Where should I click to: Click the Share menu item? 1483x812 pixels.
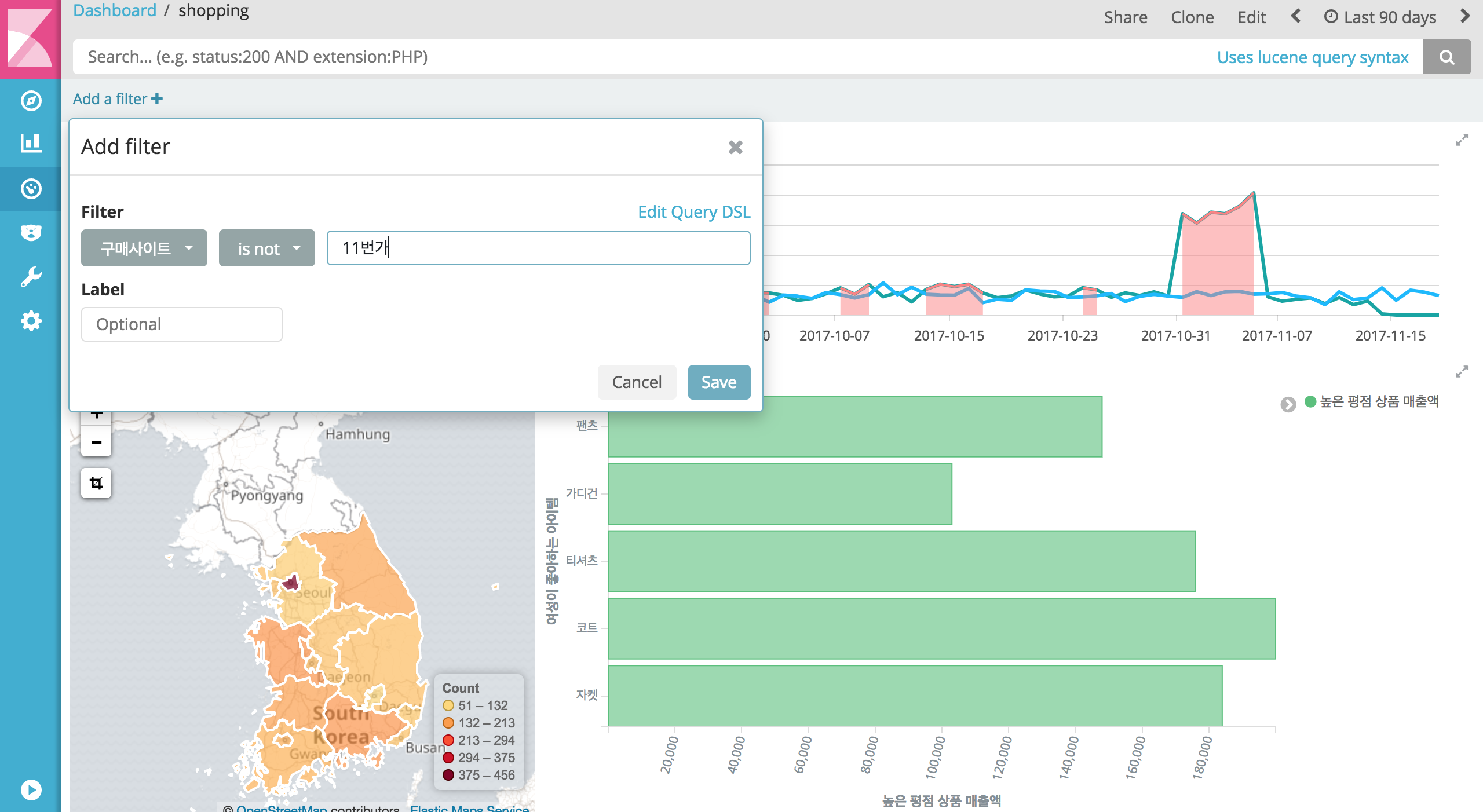[x=1125, y=17]
